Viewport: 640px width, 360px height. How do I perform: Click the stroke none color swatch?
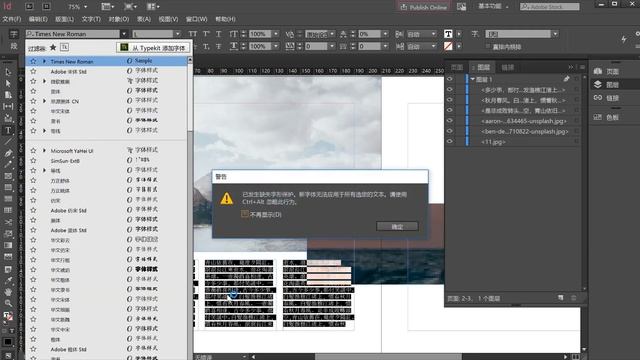click(448, 47)
